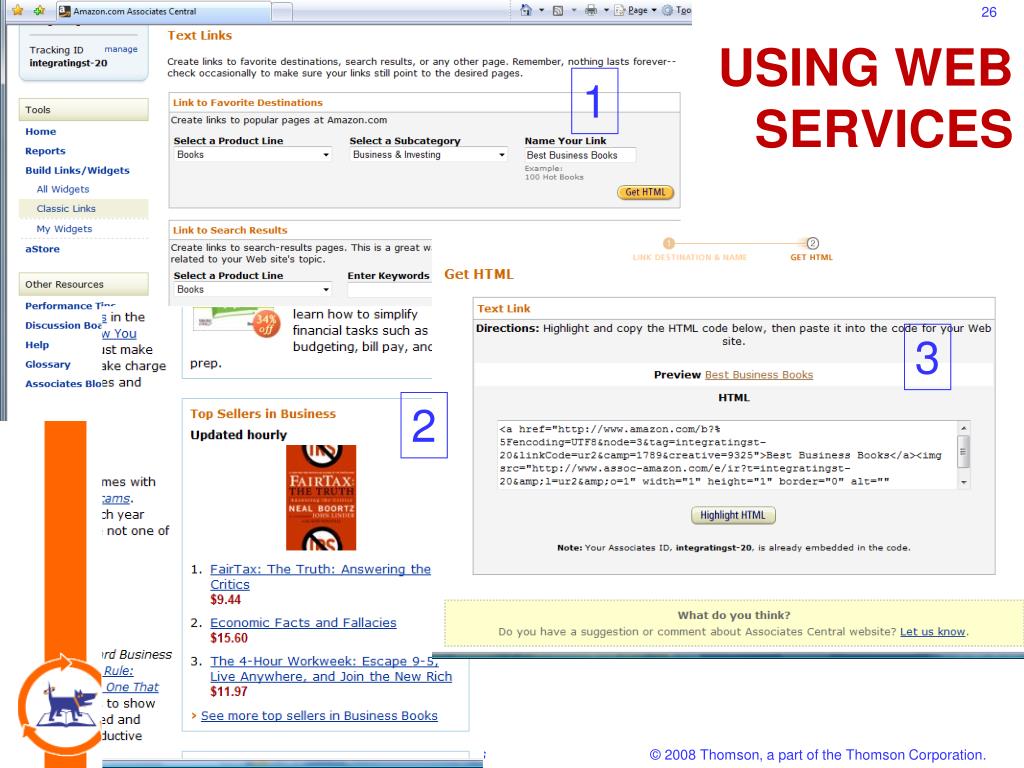This screenshot has height=768, width=1024.
Task: Click the Highlight HTML button
Action: point(733,515)
